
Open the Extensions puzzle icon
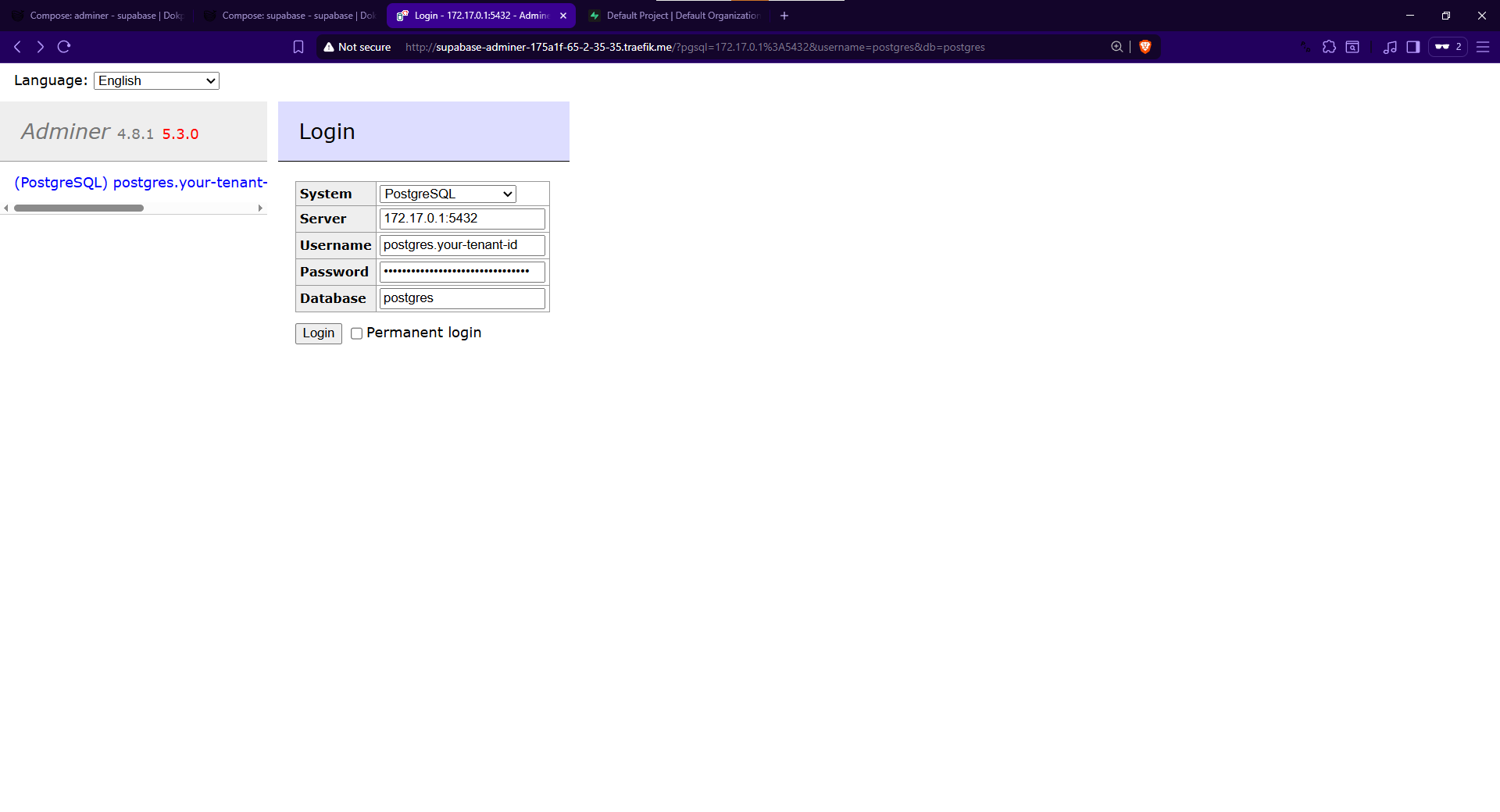[x=1329, y=47]
